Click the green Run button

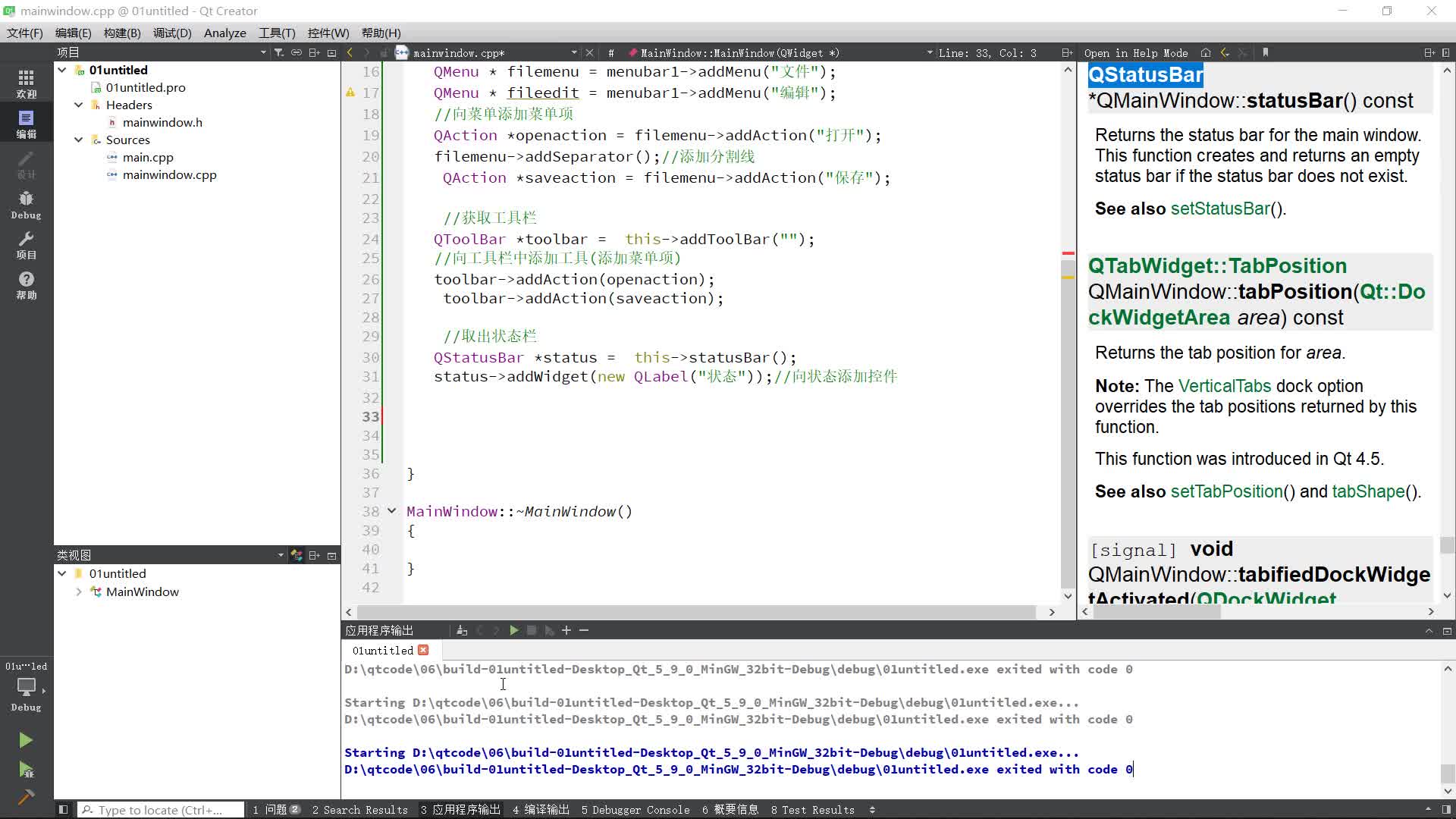coord(26,740)
